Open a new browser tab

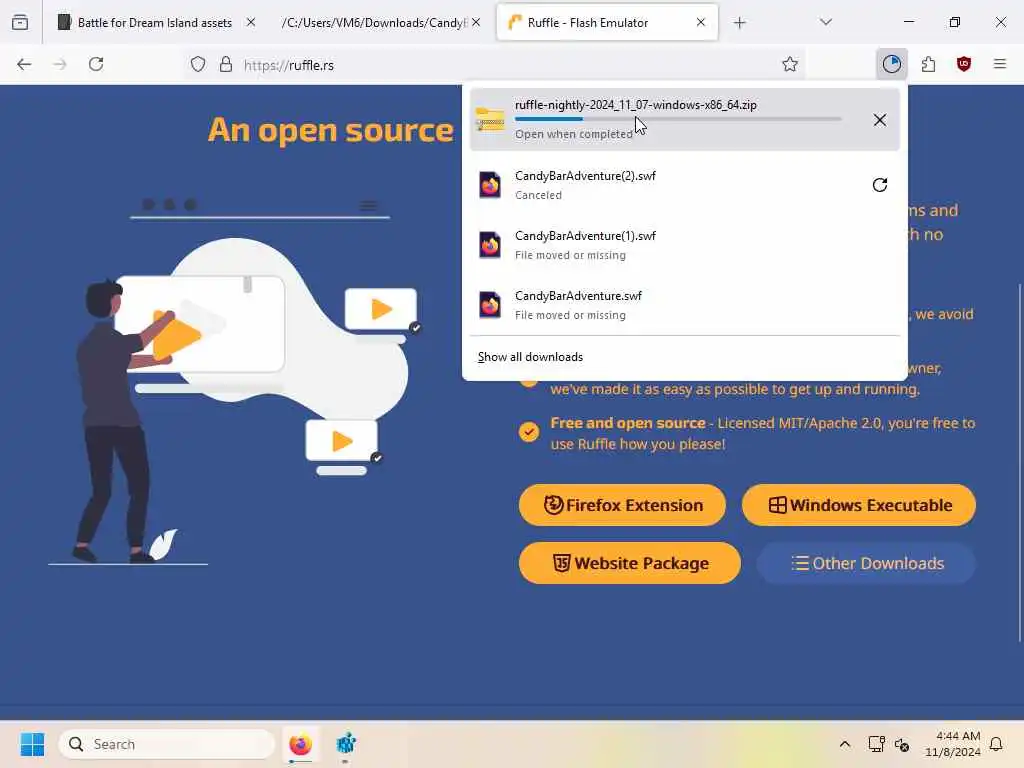point(739,23)
